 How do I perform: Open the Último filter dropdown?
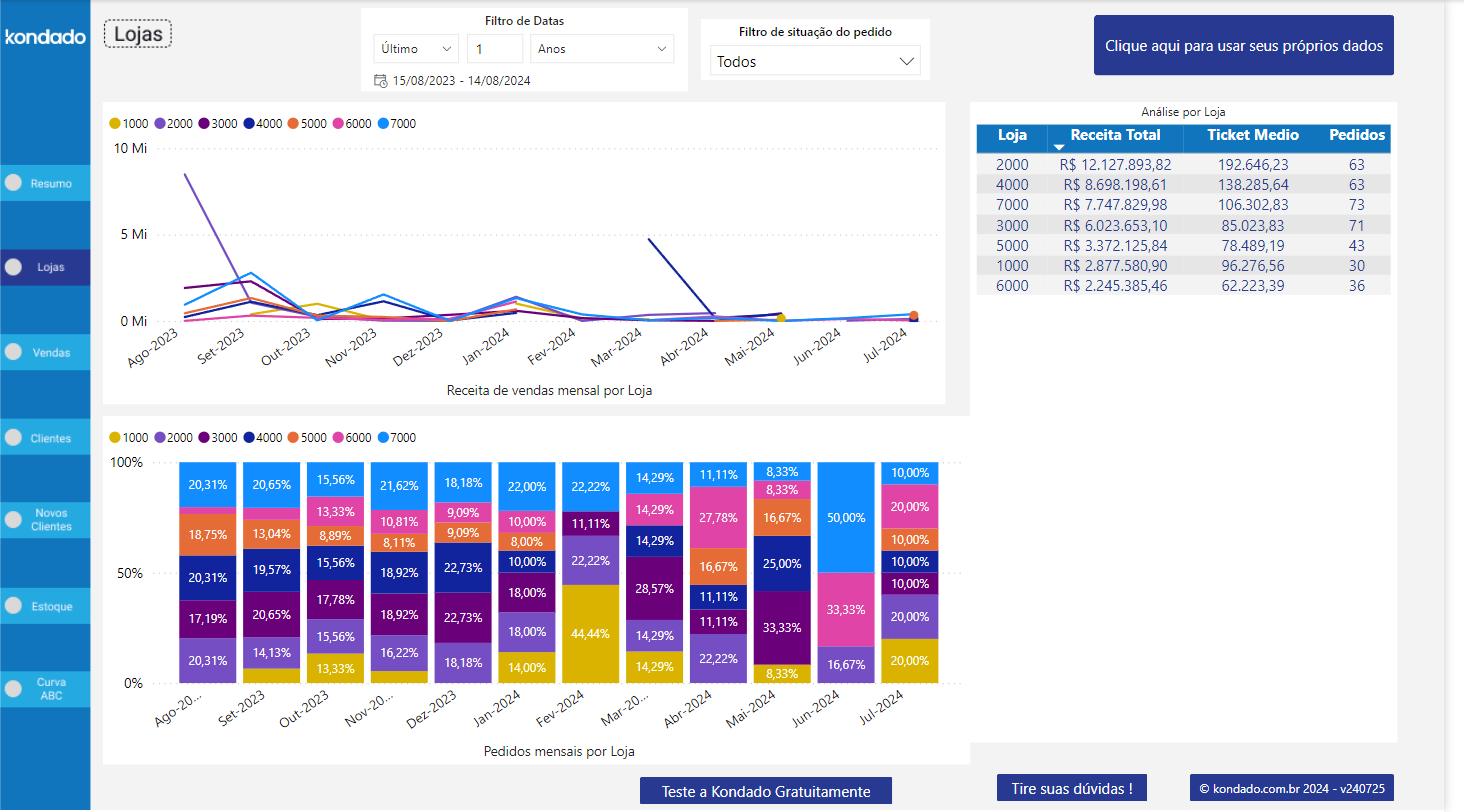[416, 48]
